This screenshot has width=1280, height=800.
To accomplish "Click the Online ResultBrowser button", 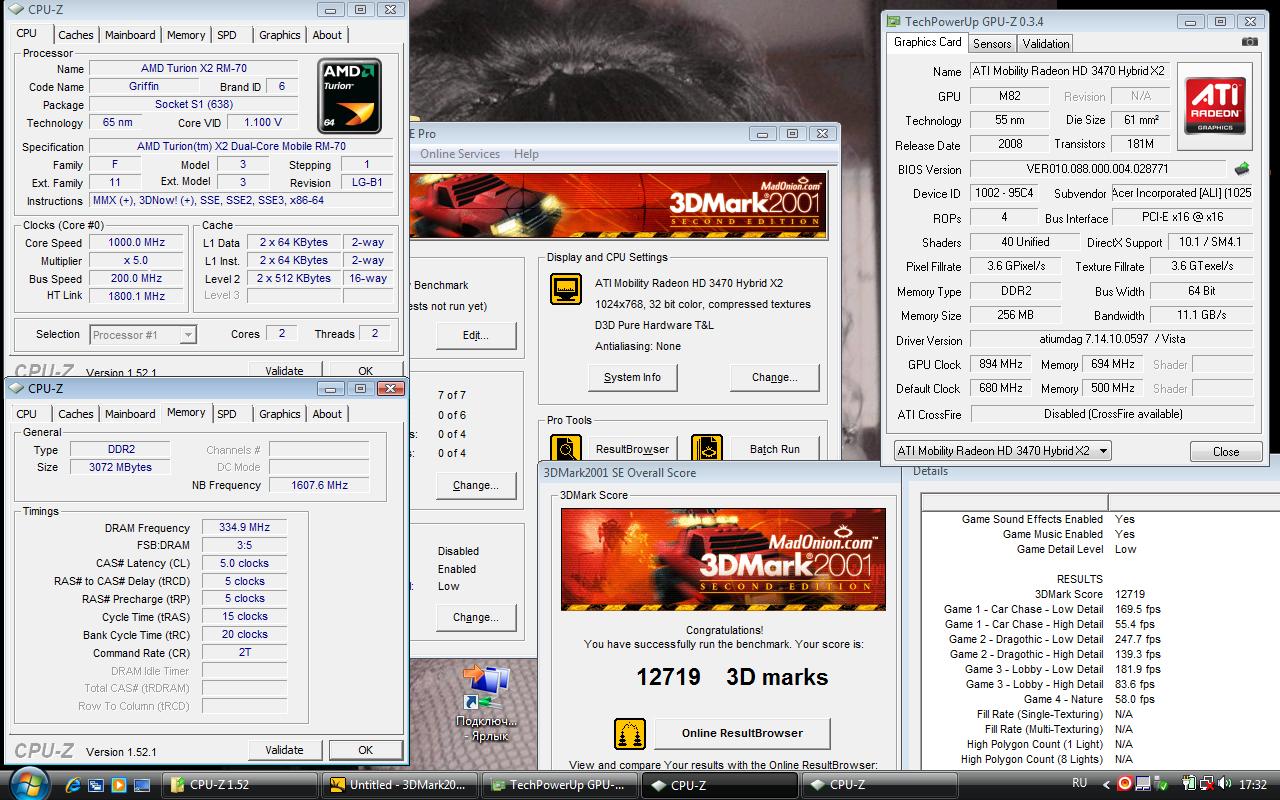I will 742,733.
